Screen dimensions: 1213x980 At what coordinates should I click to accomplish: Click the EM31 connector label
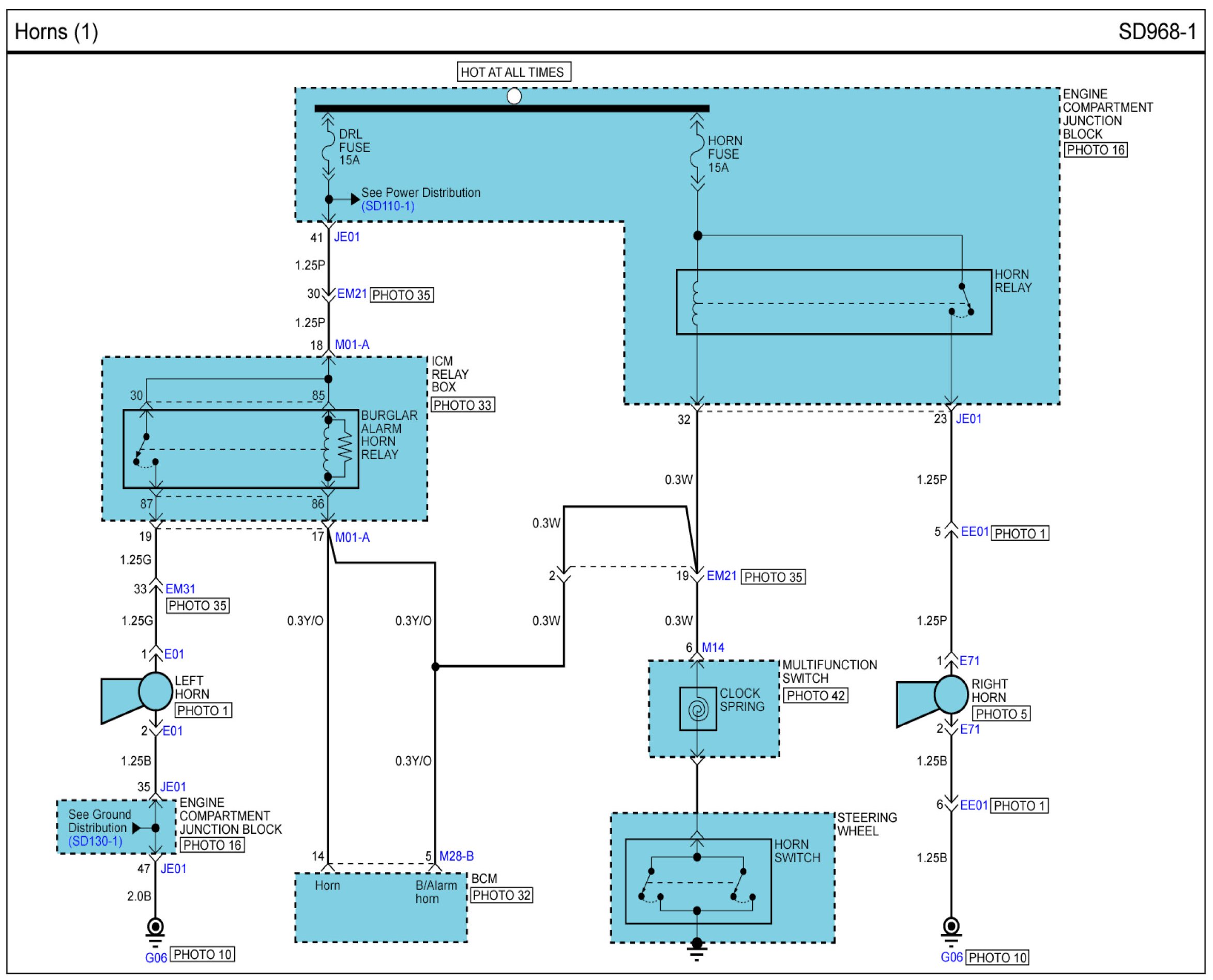180,589
